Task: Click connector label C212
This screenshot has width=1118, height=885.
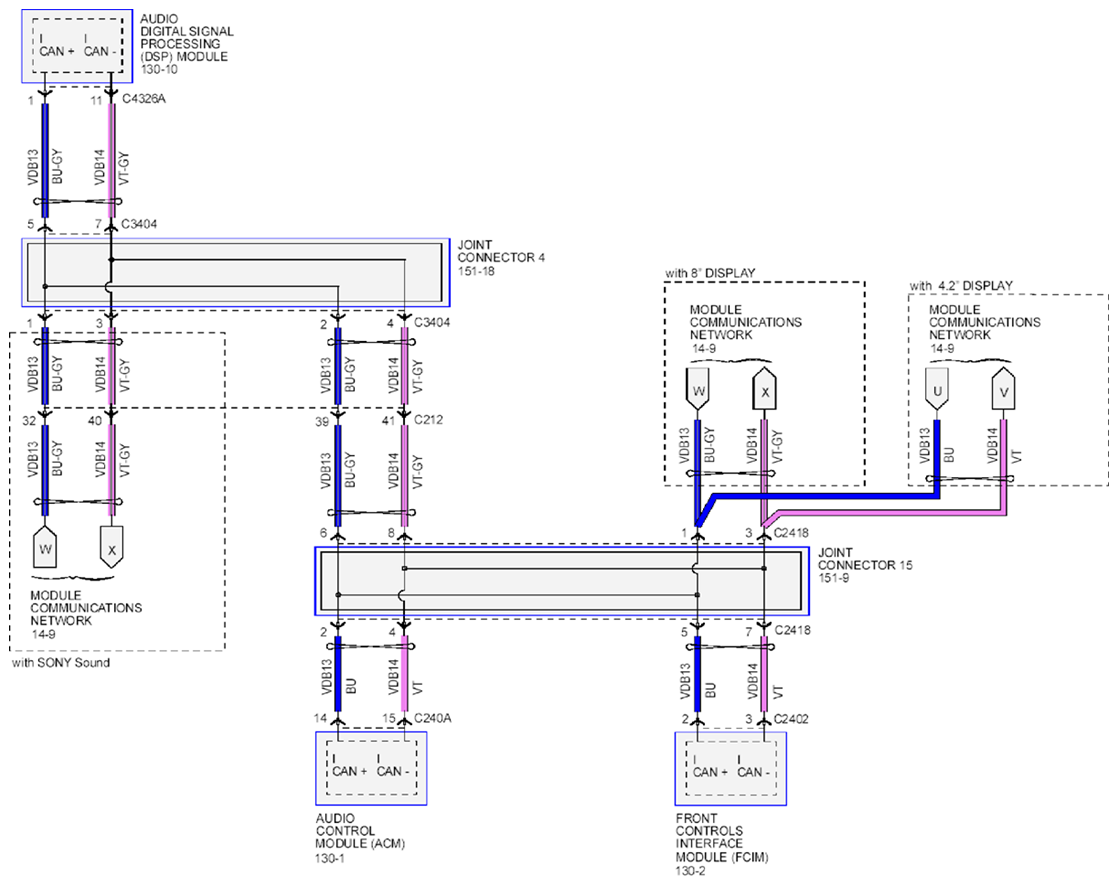Action: [x=428, y=420]
